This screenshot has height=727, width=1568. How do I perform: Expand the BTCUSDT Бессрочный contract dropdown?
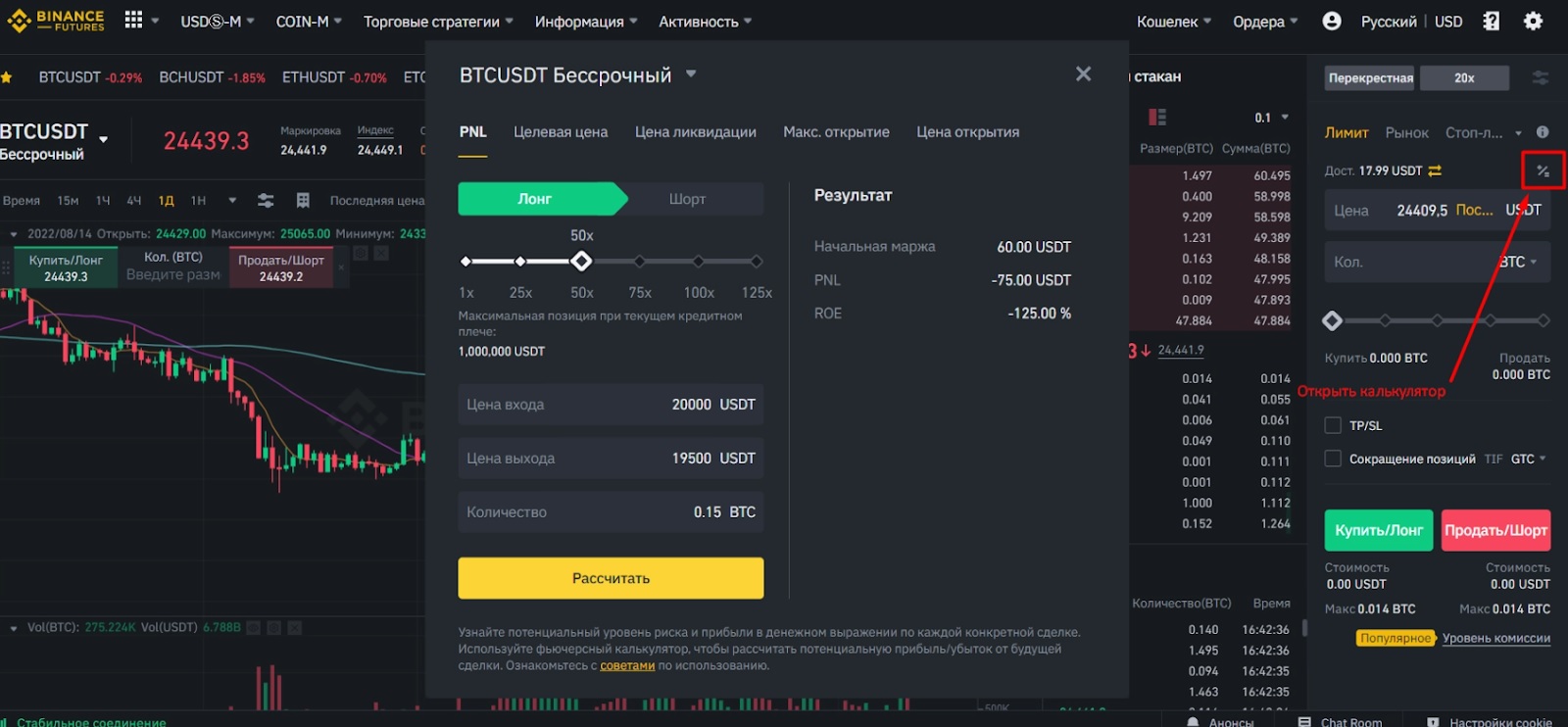tap(691, 74)
